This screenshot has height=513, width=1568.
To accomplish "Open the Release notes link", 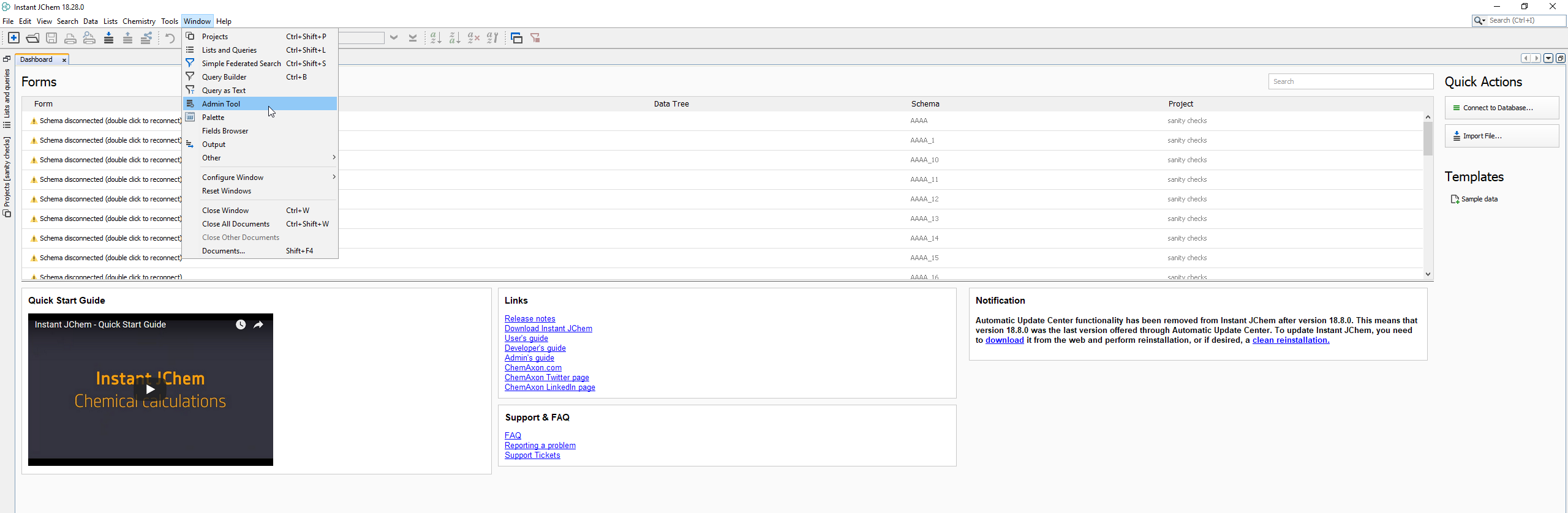I will [530, 319].
